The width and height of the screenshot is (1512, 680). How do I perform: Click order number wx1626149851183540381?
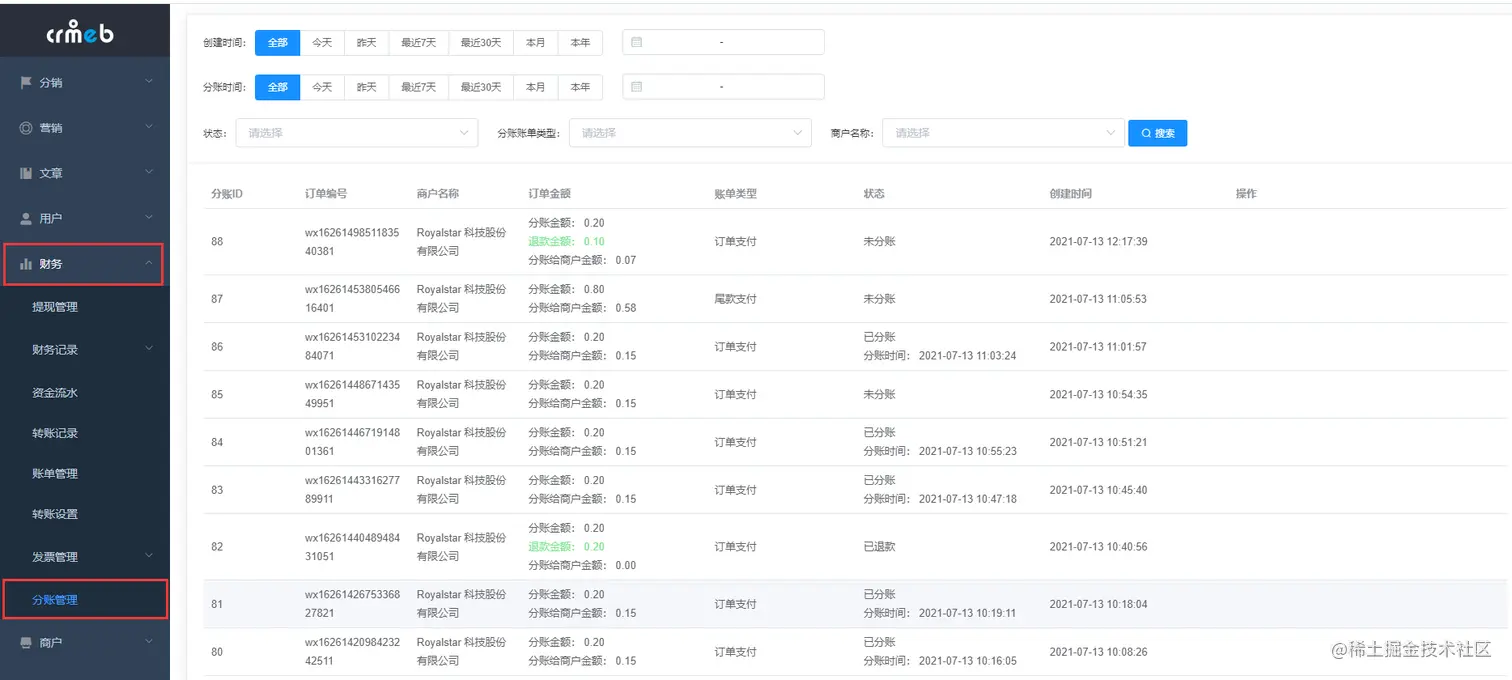click(352, 242)
